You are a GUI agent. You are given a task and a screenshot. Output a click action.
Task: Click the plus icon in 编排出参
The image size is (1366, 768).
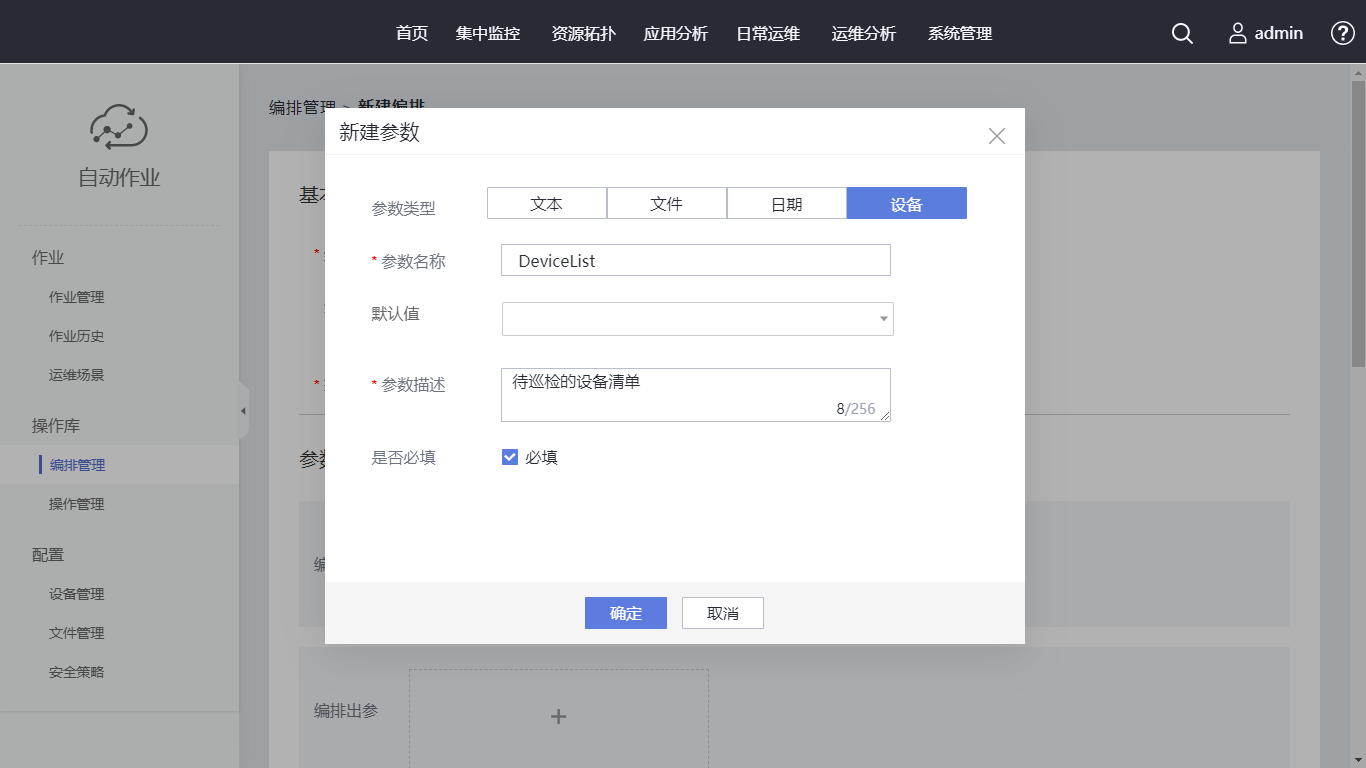click(558, 716)
